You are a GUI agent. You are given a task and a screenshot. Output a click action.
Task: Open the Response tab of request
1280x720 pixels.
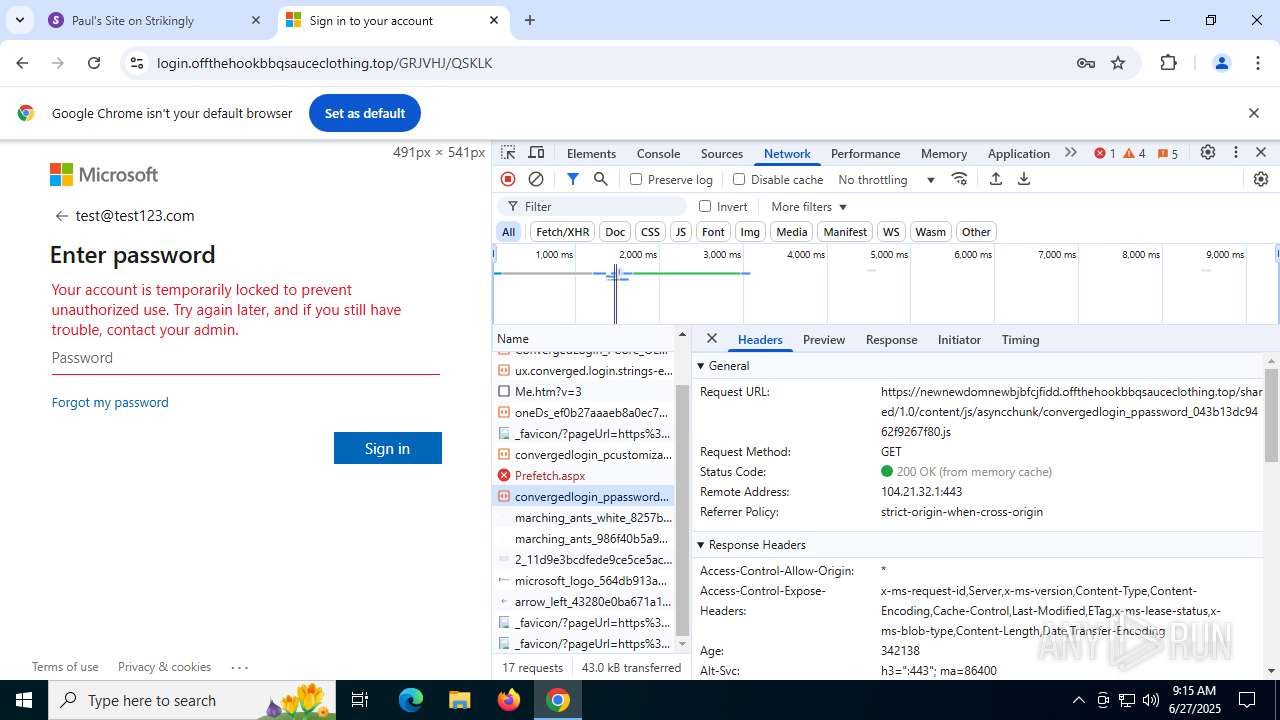(891, 340)
